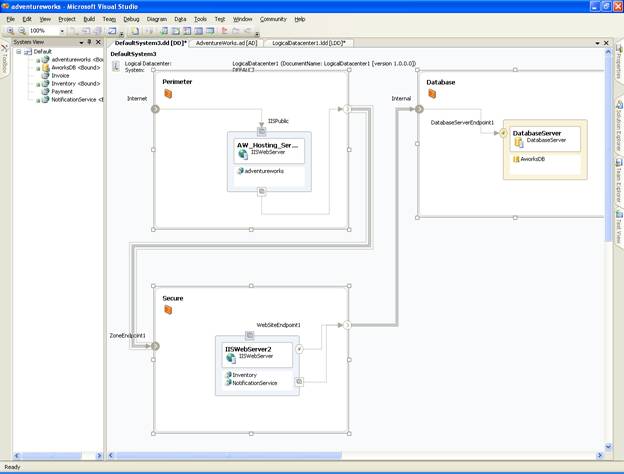Click the zoom out magnifier toolbar icon
This screenshot has width=624, height=474.
point(22,31)
